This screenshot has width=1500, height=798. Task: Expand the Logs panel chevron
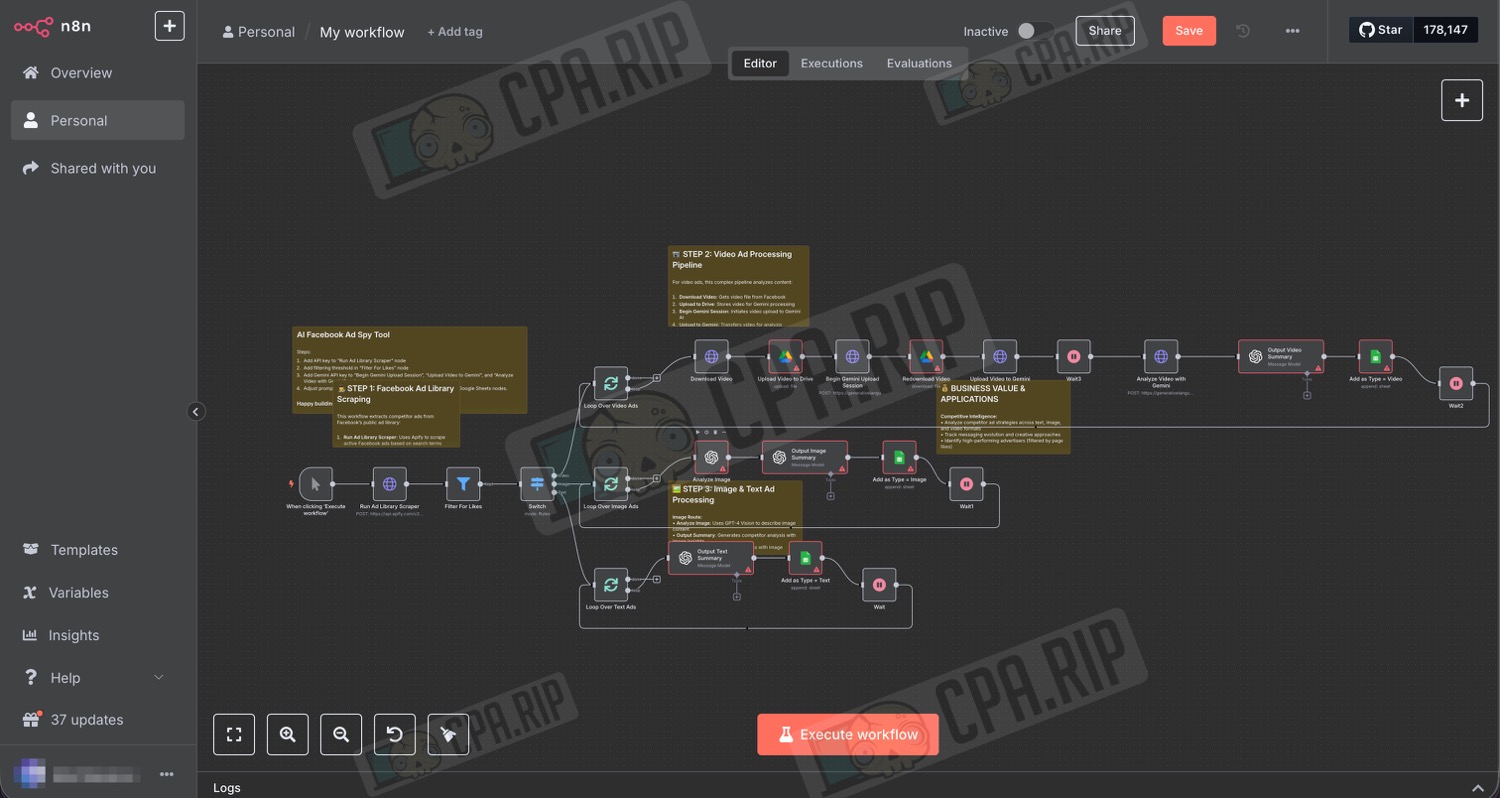click(1477, 787)
